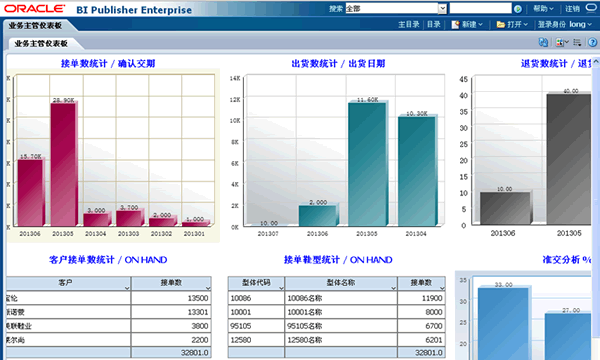Click the 打开 folder icon
This screenshot has width=600, height=360.
click(x=501, y=25)
